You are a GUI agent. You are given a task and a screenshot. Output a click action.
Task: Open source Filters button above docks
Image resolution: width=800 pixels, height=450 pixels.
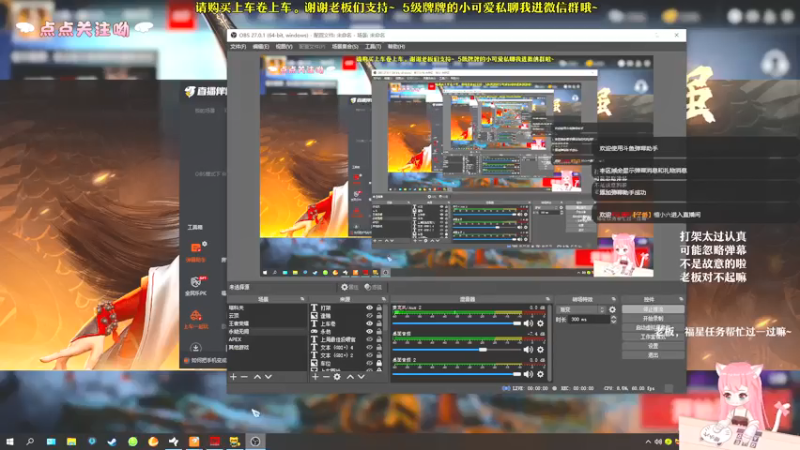(373, 288)
